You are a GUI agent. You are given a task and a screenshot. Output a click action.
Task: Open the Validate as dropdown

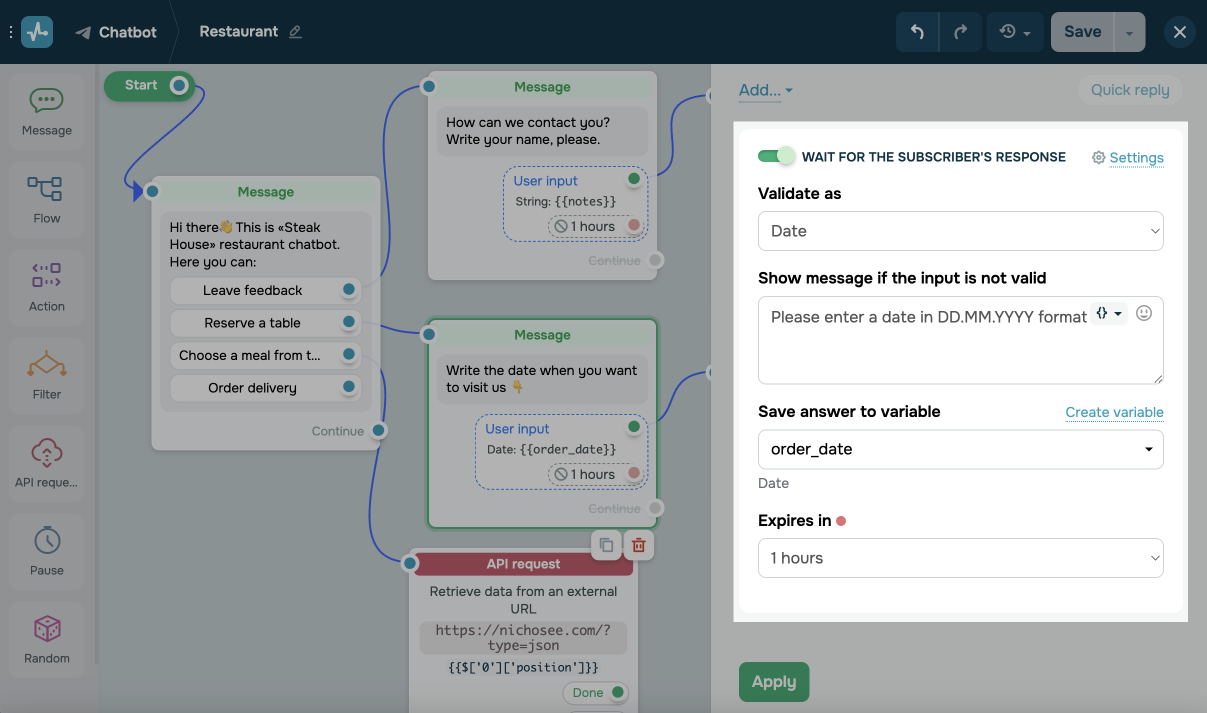pyautogui.click(x=960, y=231)
